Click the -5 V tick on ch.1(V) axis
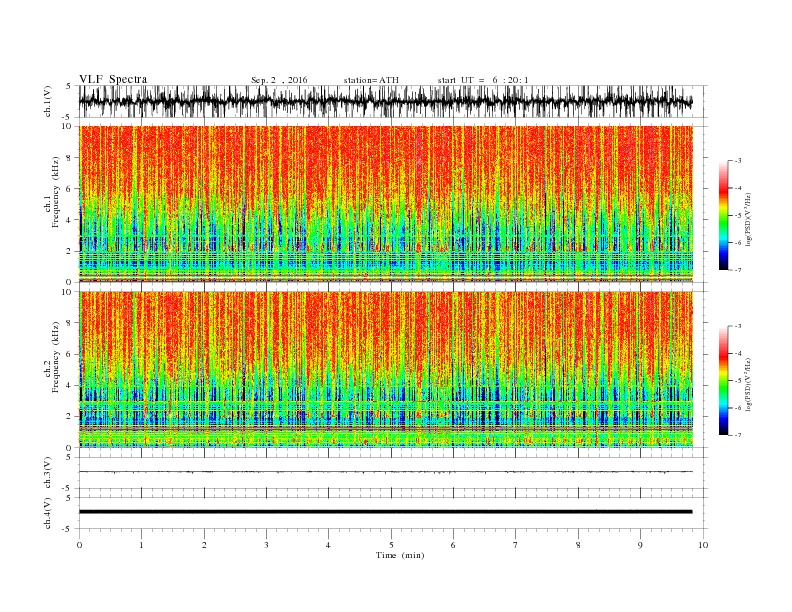The image size is (792, 612). tap(68, 118)
